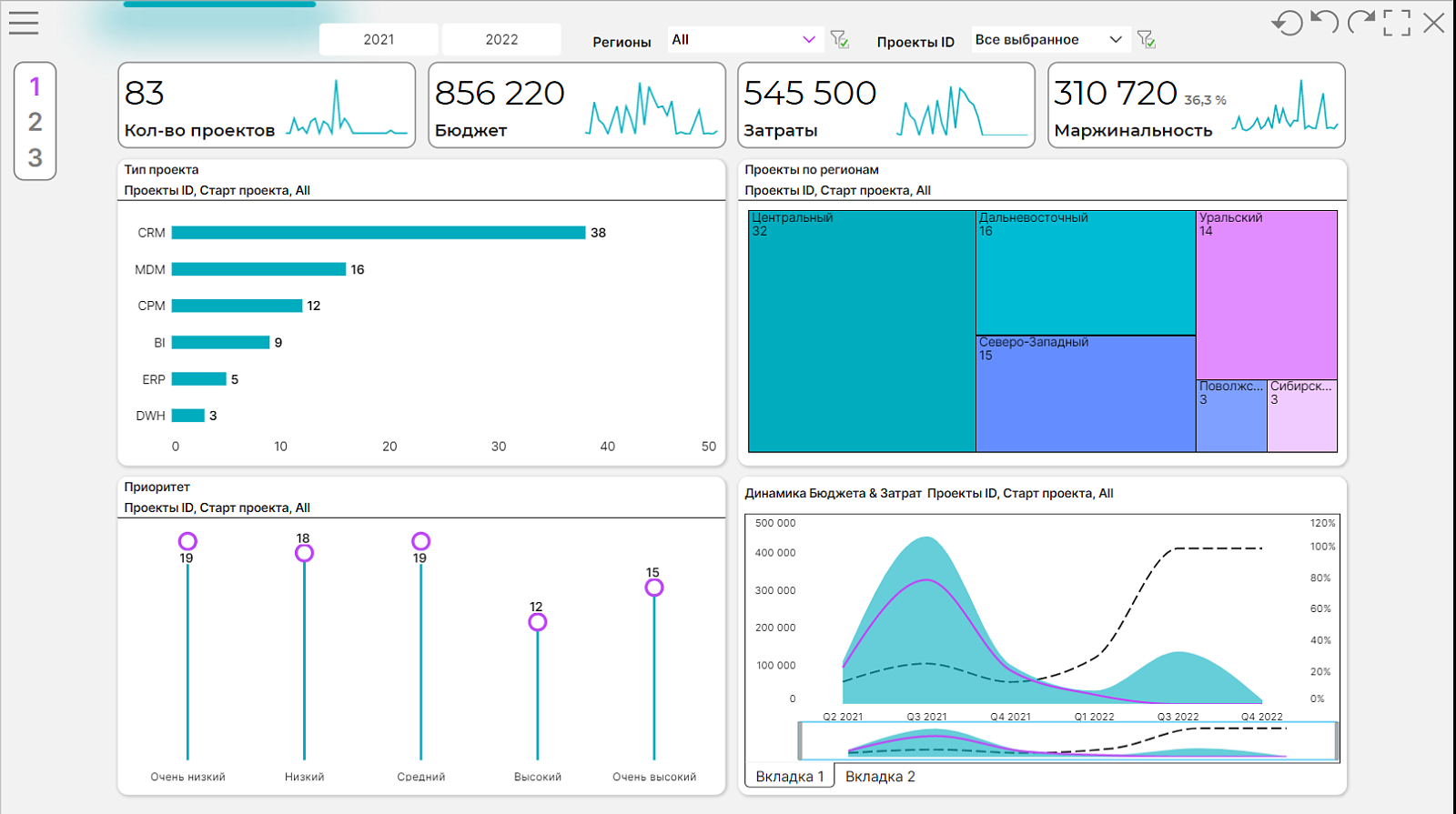Click the Регионы filter label

[622, 42]
